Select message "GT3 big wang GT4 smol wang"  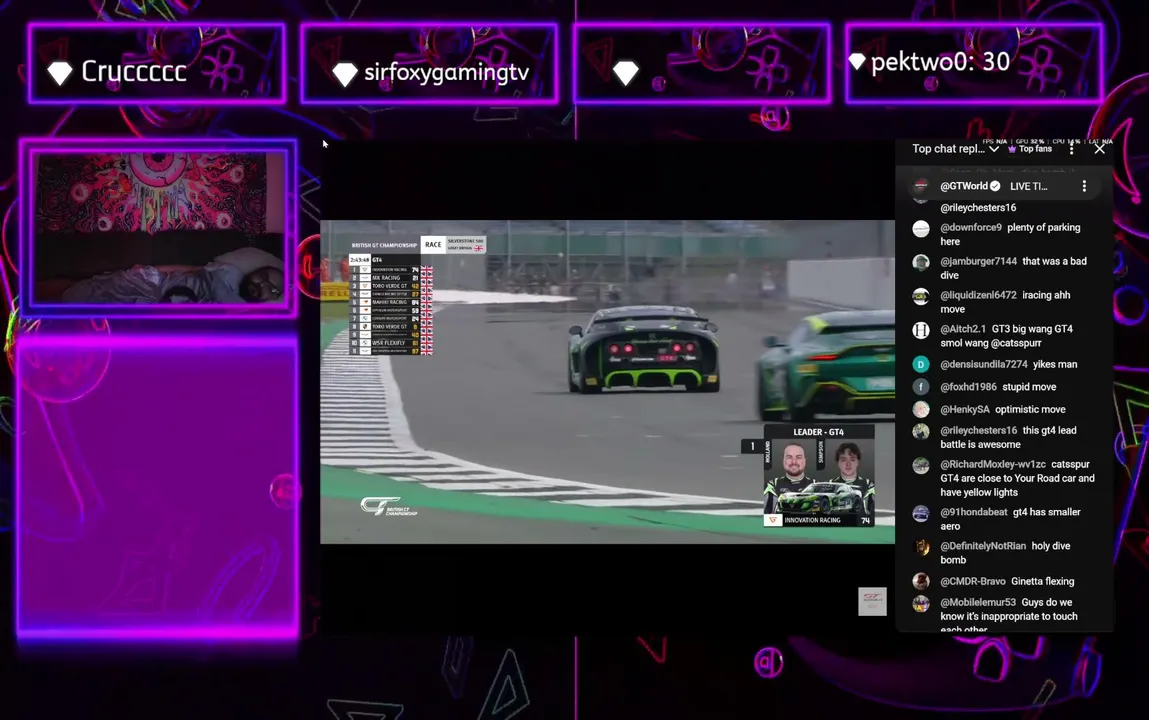click(x=1007, y=335)
